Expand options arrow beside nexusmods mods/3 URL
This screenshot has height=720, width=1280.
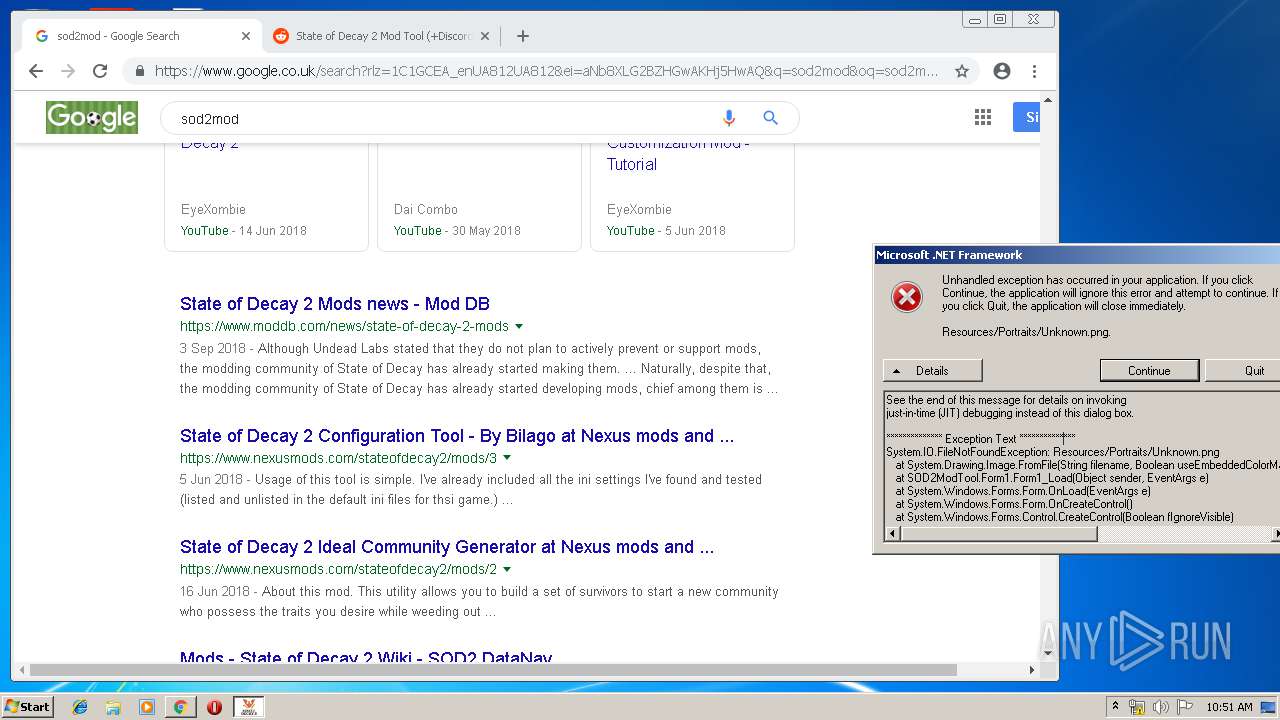tap(507, 459)
